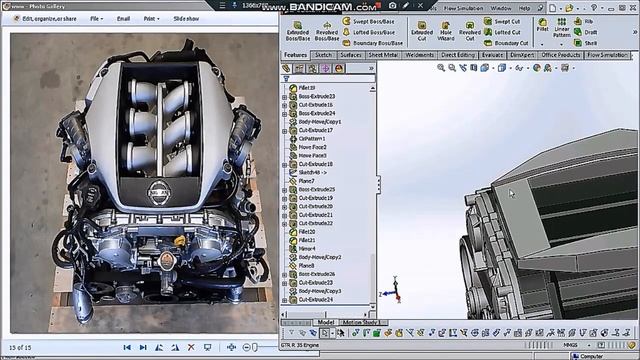
Task: Expand the Boss-Extrude26 feature
Action: 284,274
